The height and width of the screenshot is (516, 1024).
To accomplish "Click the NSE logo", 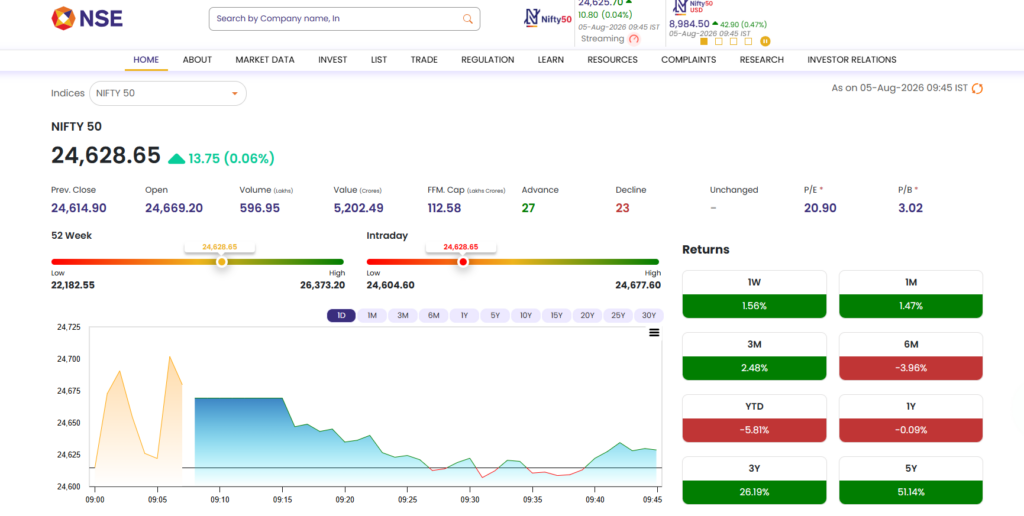I will tap(87, 18).
